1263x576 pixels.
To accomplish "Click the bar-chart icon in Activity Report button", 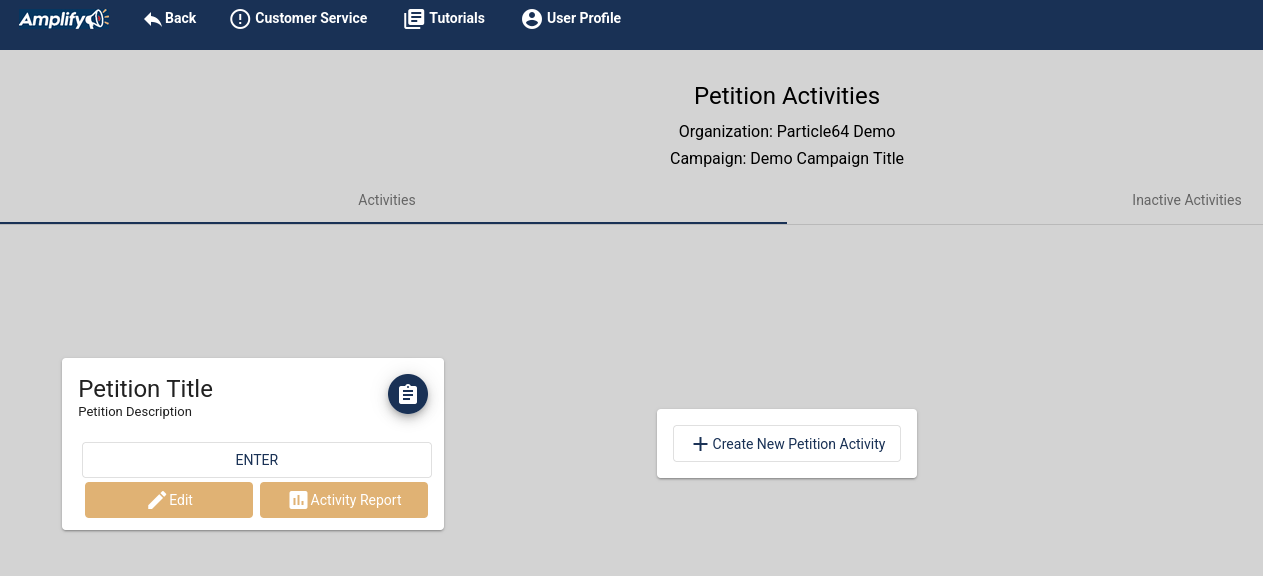I will [x=298, y=499].
